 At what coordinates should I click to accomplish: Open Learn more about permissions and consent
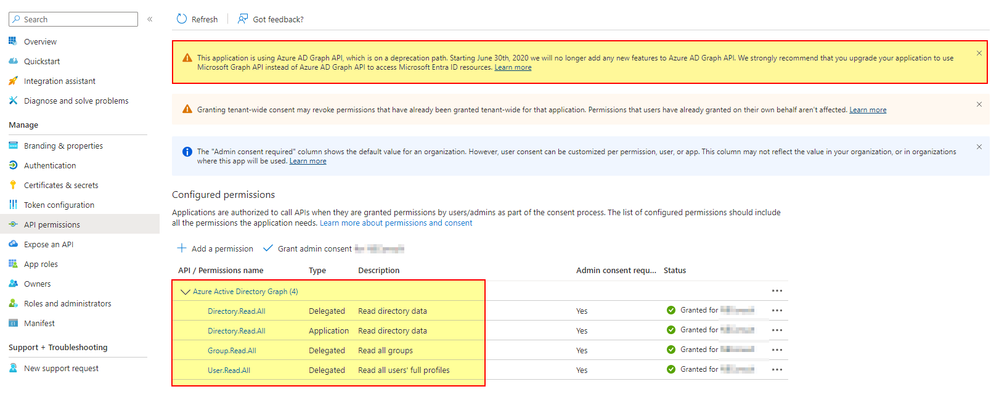[x=396, y=223]
